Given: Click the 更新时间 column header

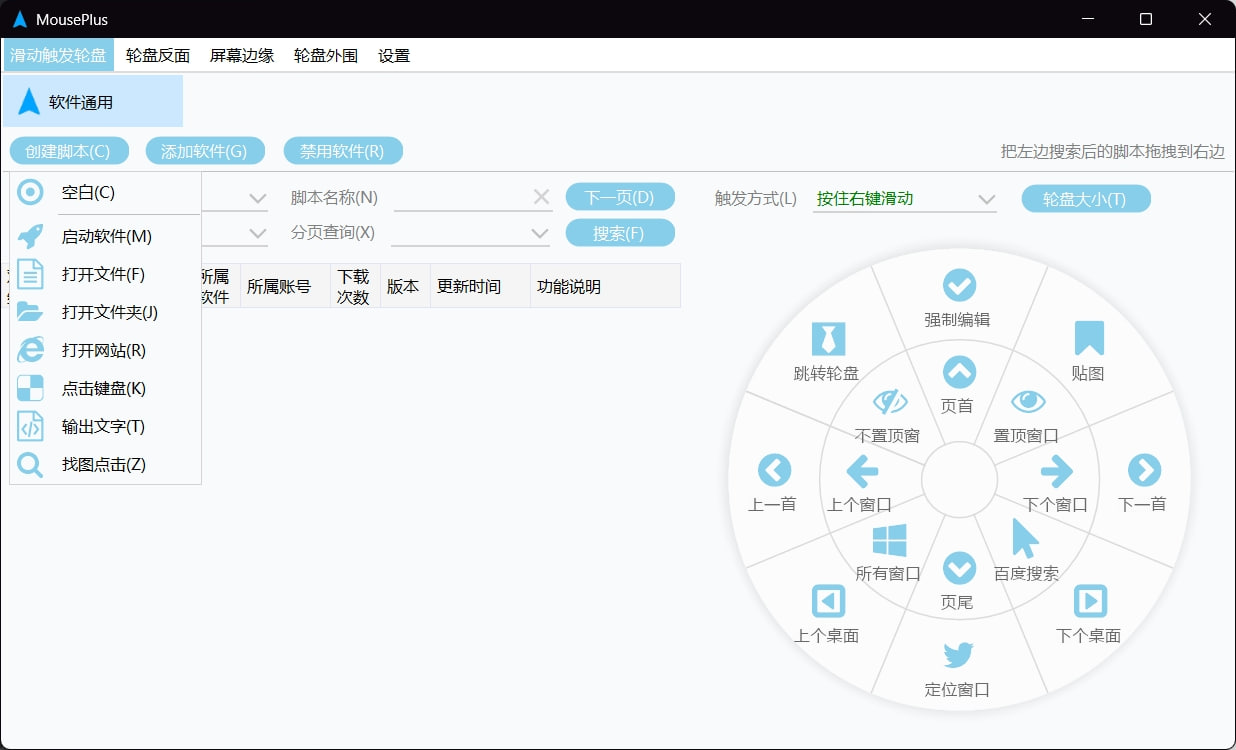Looking at the screenshot, I should point(480,286).
